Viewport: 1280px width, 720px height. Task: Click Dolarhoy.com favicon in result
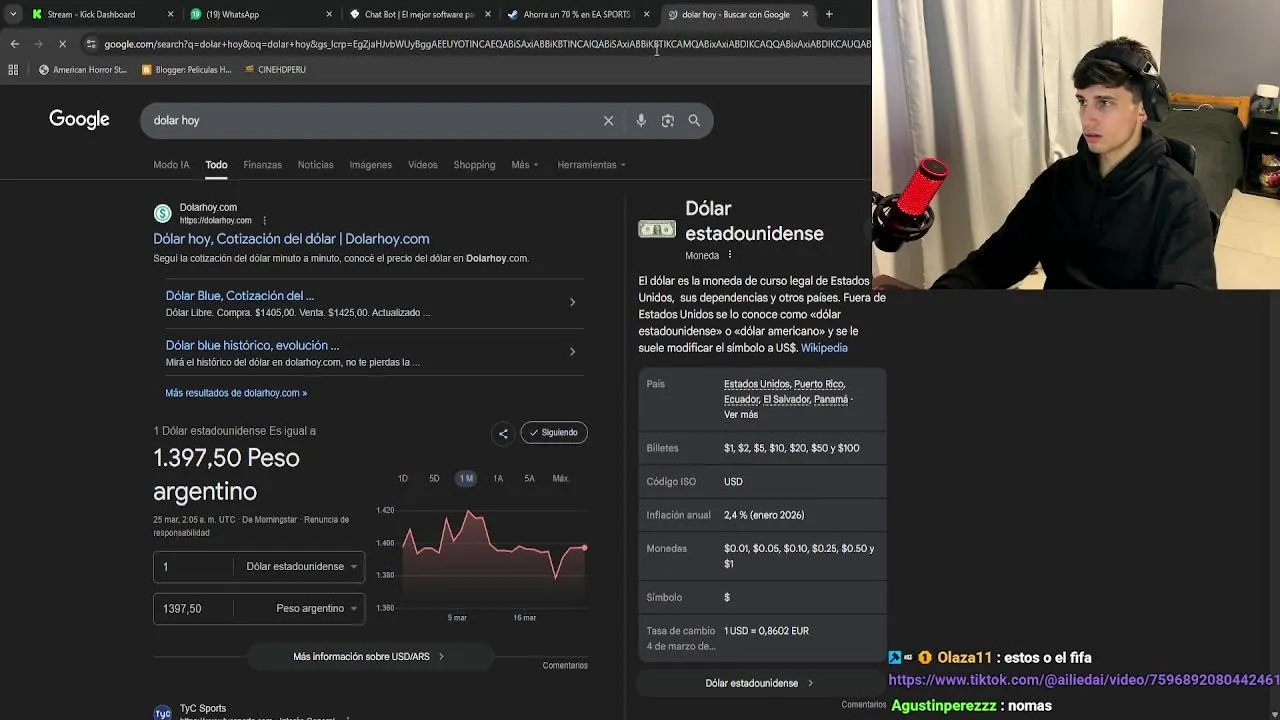[x=162, y=213]
